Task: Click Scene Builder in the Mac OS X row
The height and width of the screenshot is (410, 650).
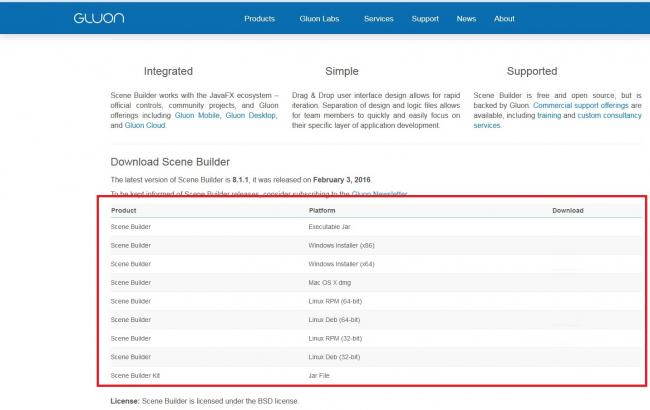Action: (131, 283)
